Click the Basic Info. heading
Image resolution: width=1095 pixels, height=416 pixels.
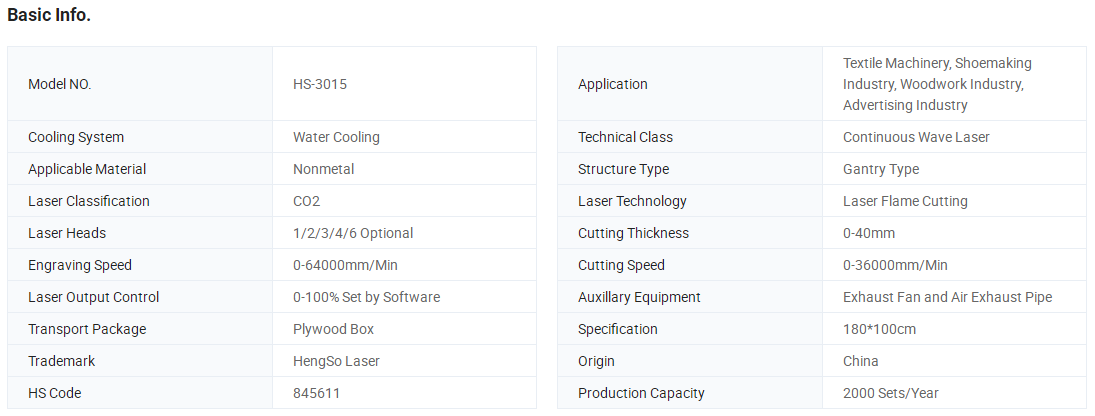coord(49,15)
